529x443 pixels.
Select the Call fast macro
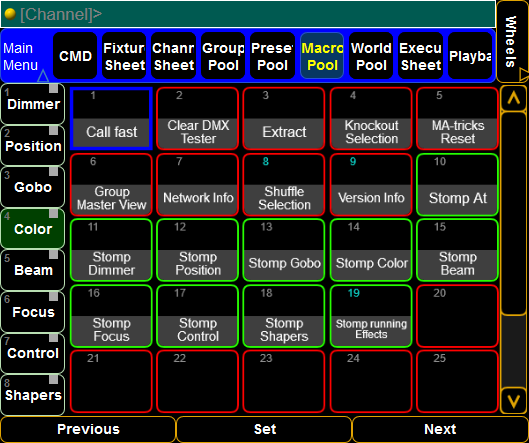tap(111, 118)
